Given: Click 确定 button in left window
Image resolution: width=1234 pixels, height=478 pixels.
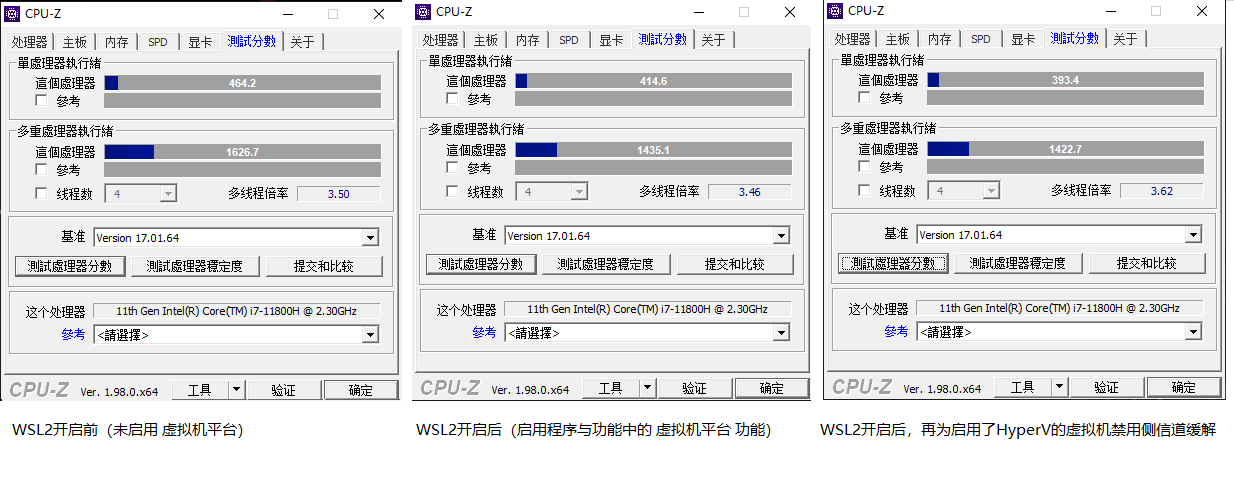Looking at the screenshot, I should tap(360, 390).
